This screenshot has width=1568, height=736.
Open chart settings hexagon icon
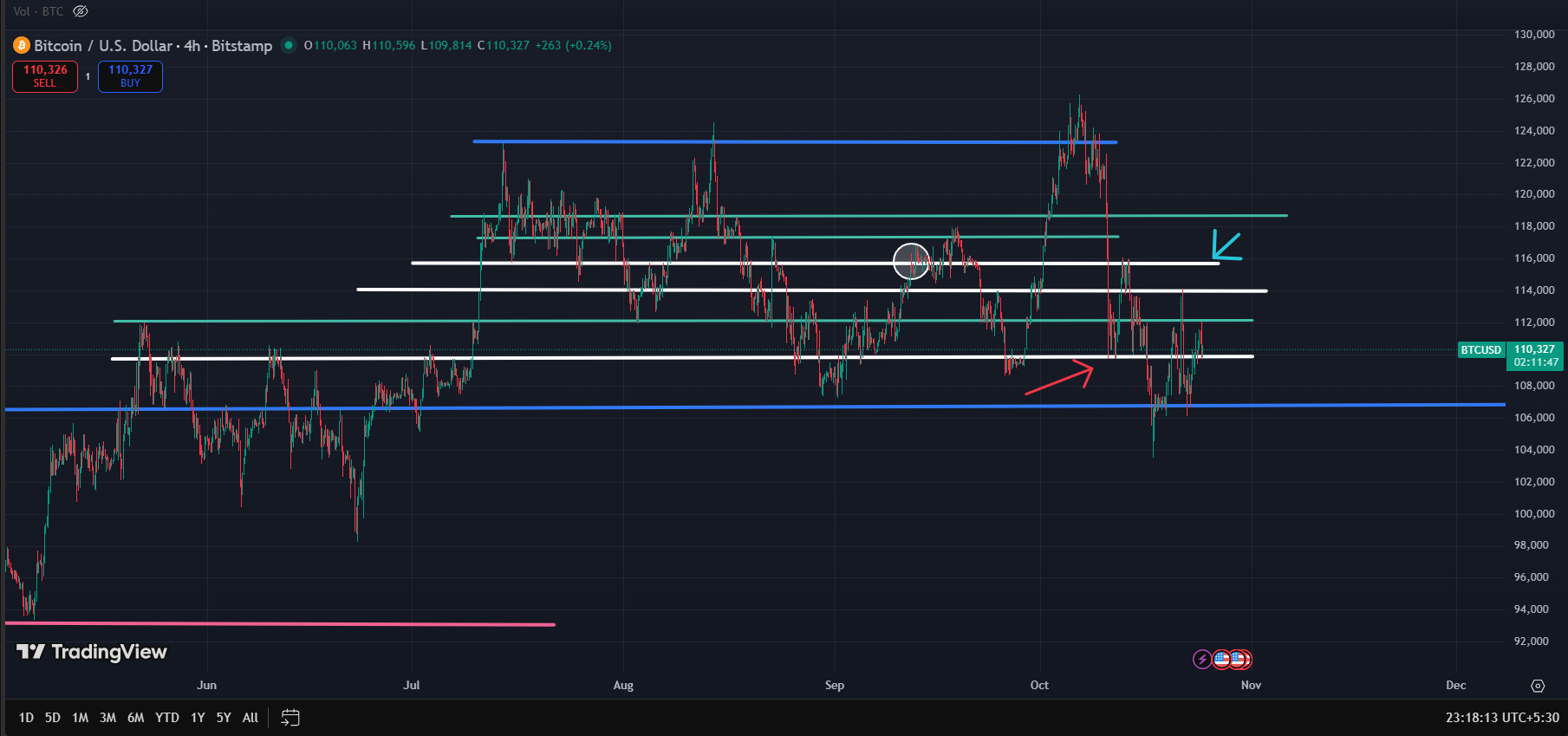coord(1538,686)
